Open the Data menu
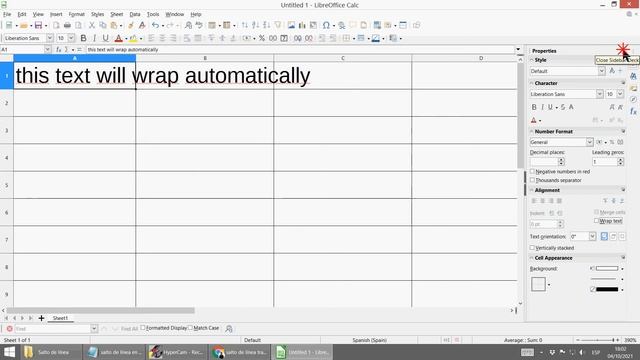 (x=135, y=14)
